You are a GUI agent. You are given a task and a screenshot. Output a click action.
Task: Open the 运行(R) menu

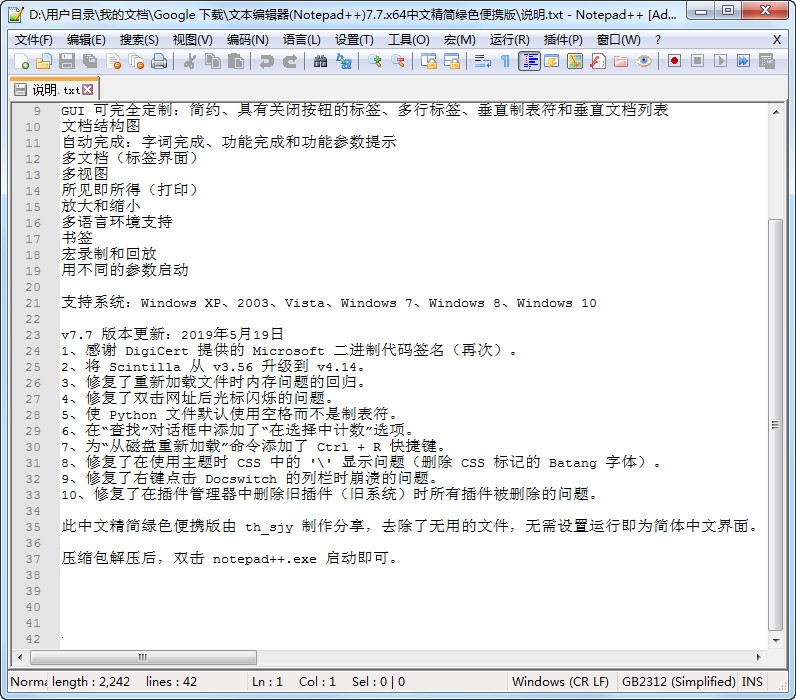510,40
